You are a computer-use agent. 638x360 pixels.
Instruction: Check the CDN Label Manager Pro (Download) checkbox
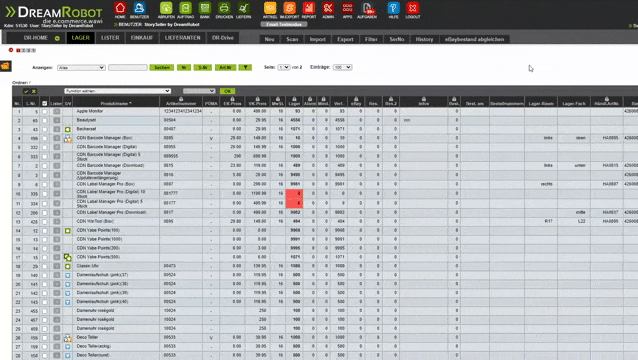click(x=45, y=213)
